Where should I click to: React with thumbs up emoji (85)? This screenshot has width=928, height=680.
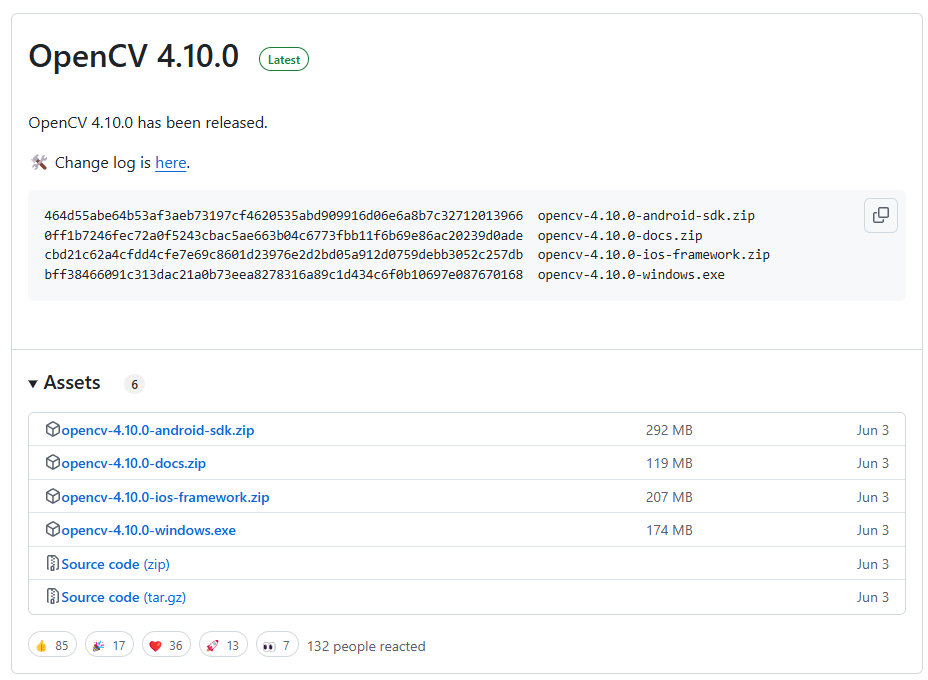[x=53, y=645]
